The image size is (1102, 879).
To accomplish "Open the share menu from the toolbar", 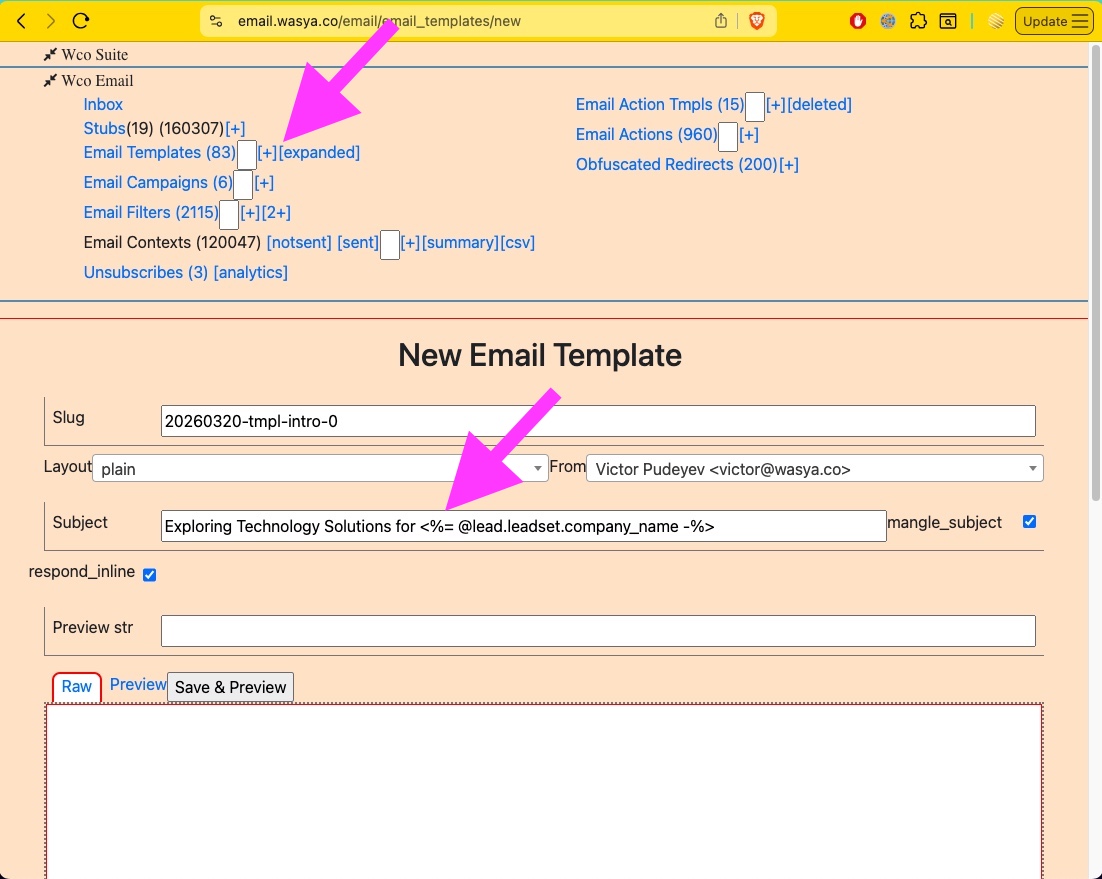I will [721, 20].
